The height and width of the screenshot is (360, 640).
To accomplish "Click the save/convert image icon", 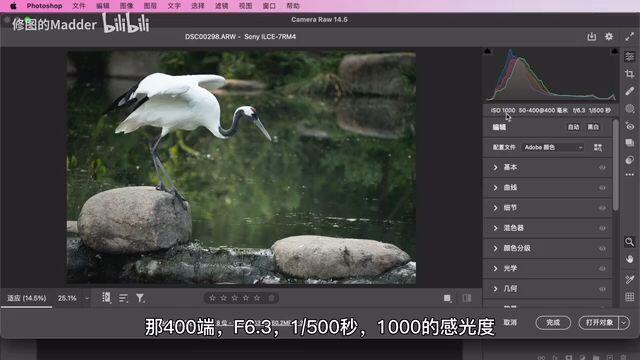I will (x=591, y=37).
